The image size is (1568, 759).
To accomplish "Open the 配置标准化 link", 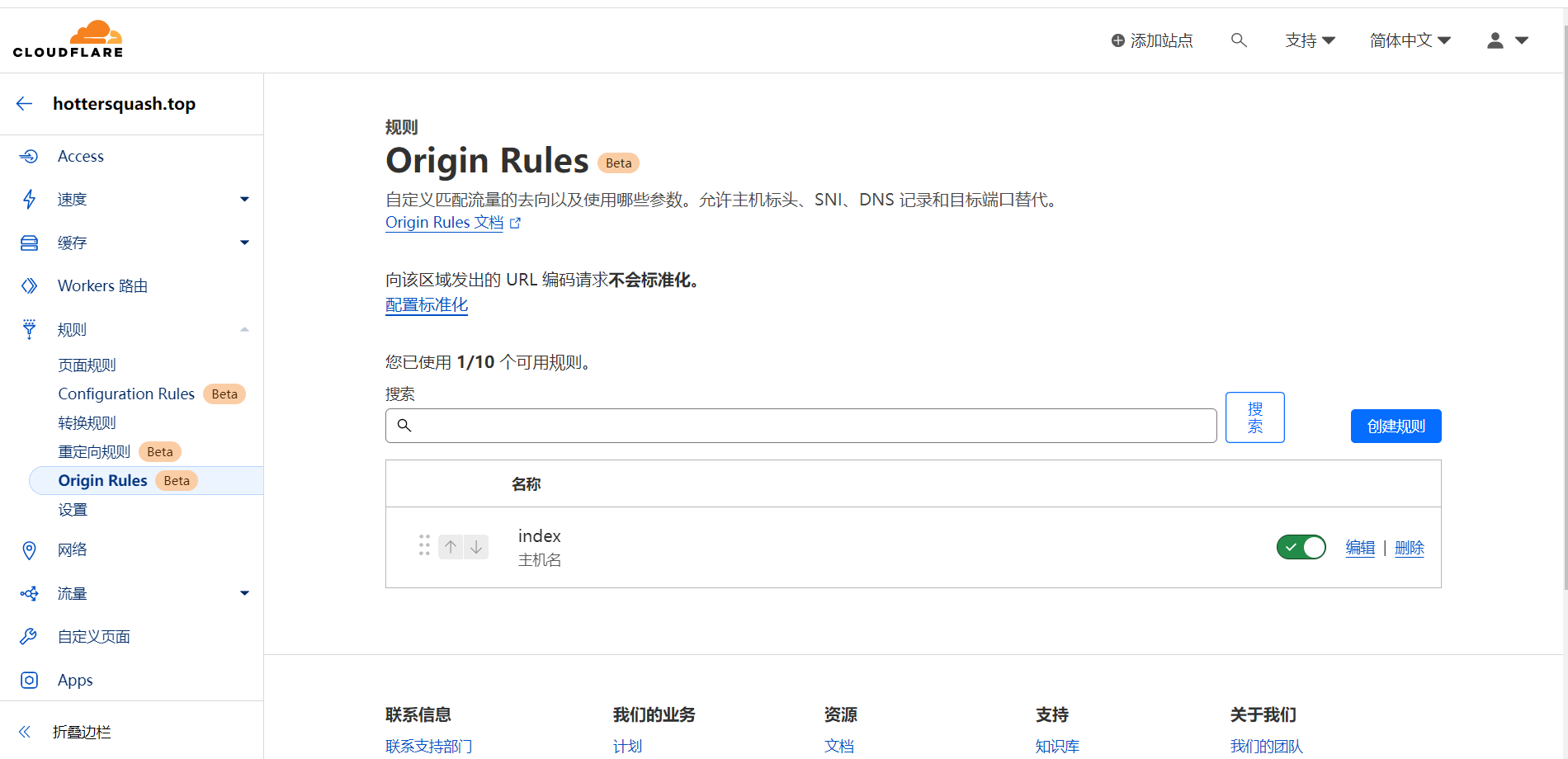I will [427, 304].
